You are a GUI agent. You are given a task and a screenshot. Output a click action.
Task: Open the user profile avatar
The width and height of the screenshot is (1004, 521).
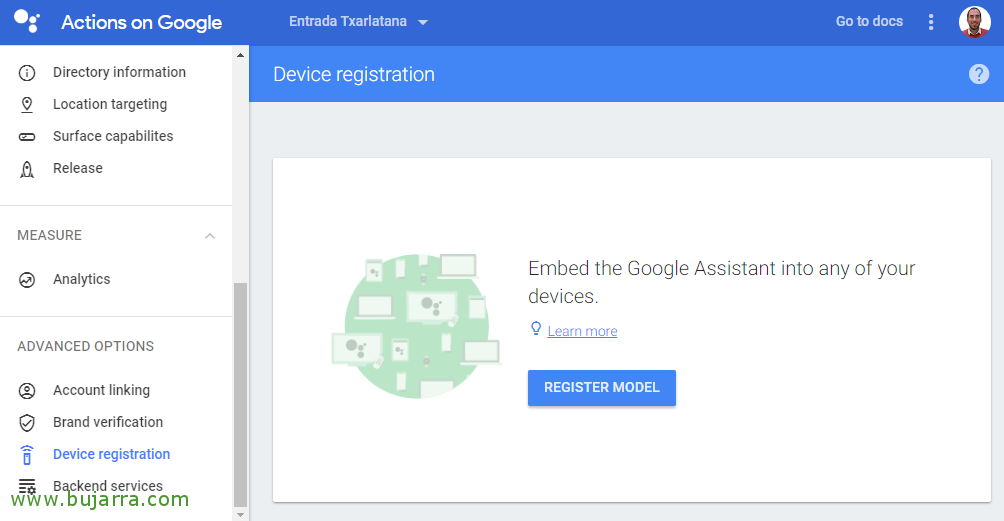pos(975,22)
